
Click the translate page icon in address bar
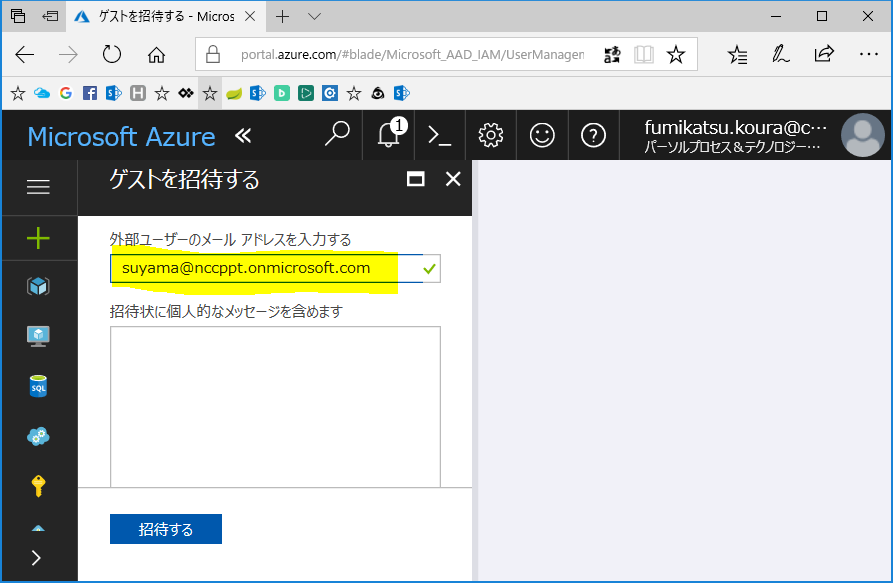(612, 55)
